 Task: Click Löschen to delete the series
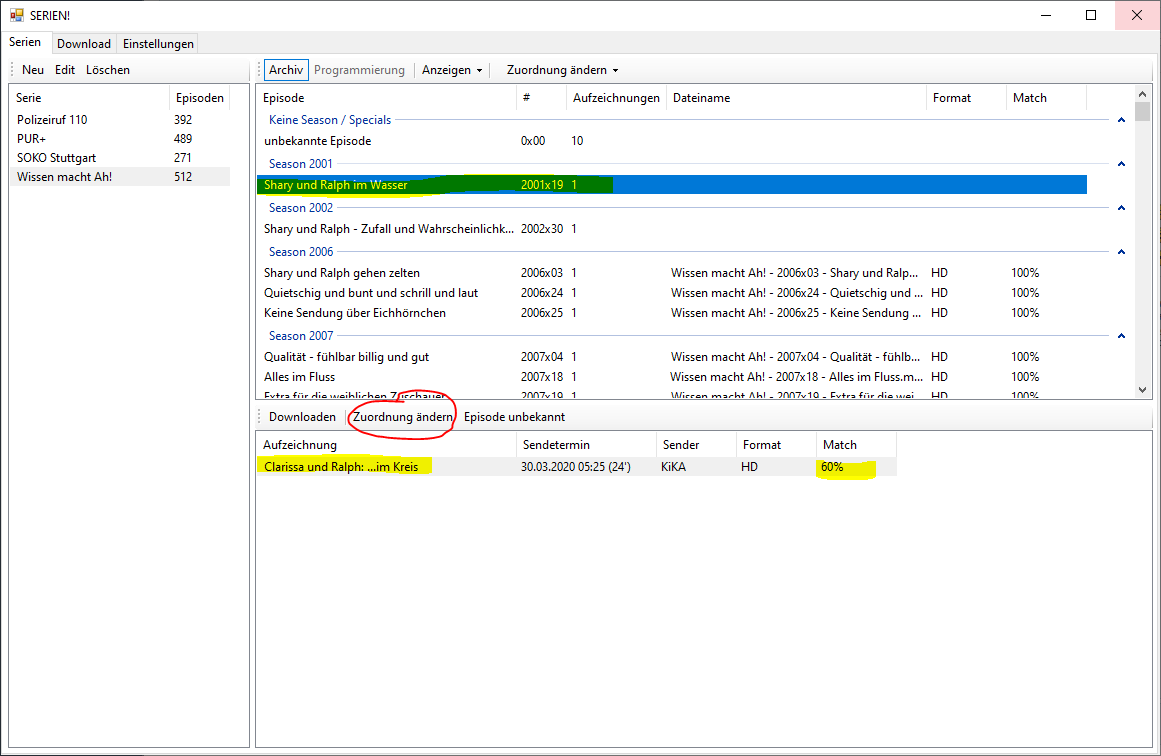coord(108,70)
